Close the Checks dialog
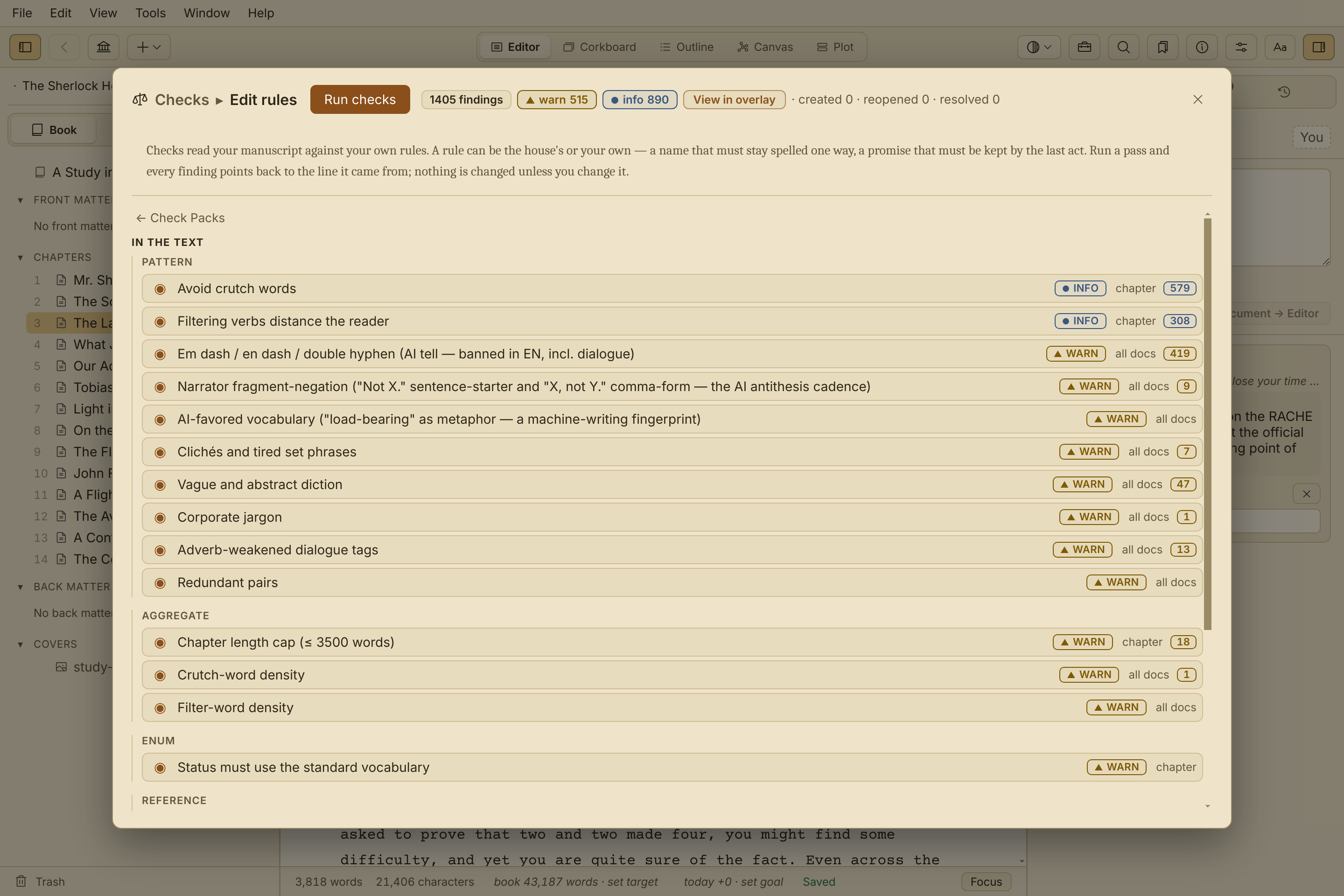 click(x=1198, y=99)
